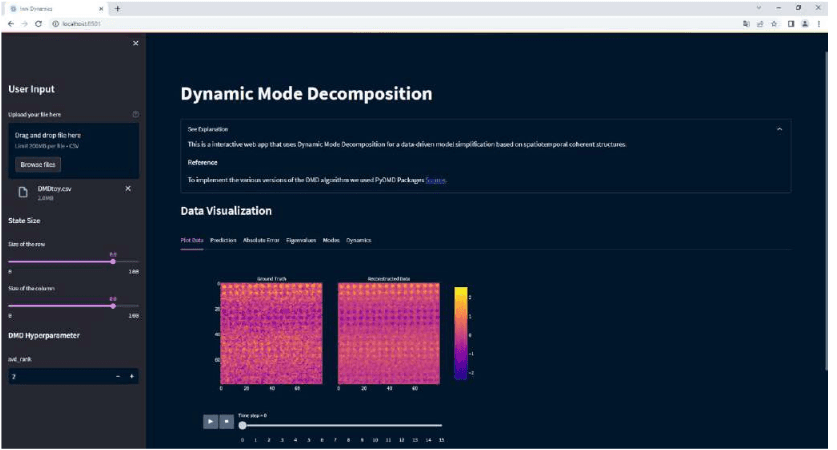Reload the page with the refresh icon
Screen dimensions: 837x450
[38, 23]
